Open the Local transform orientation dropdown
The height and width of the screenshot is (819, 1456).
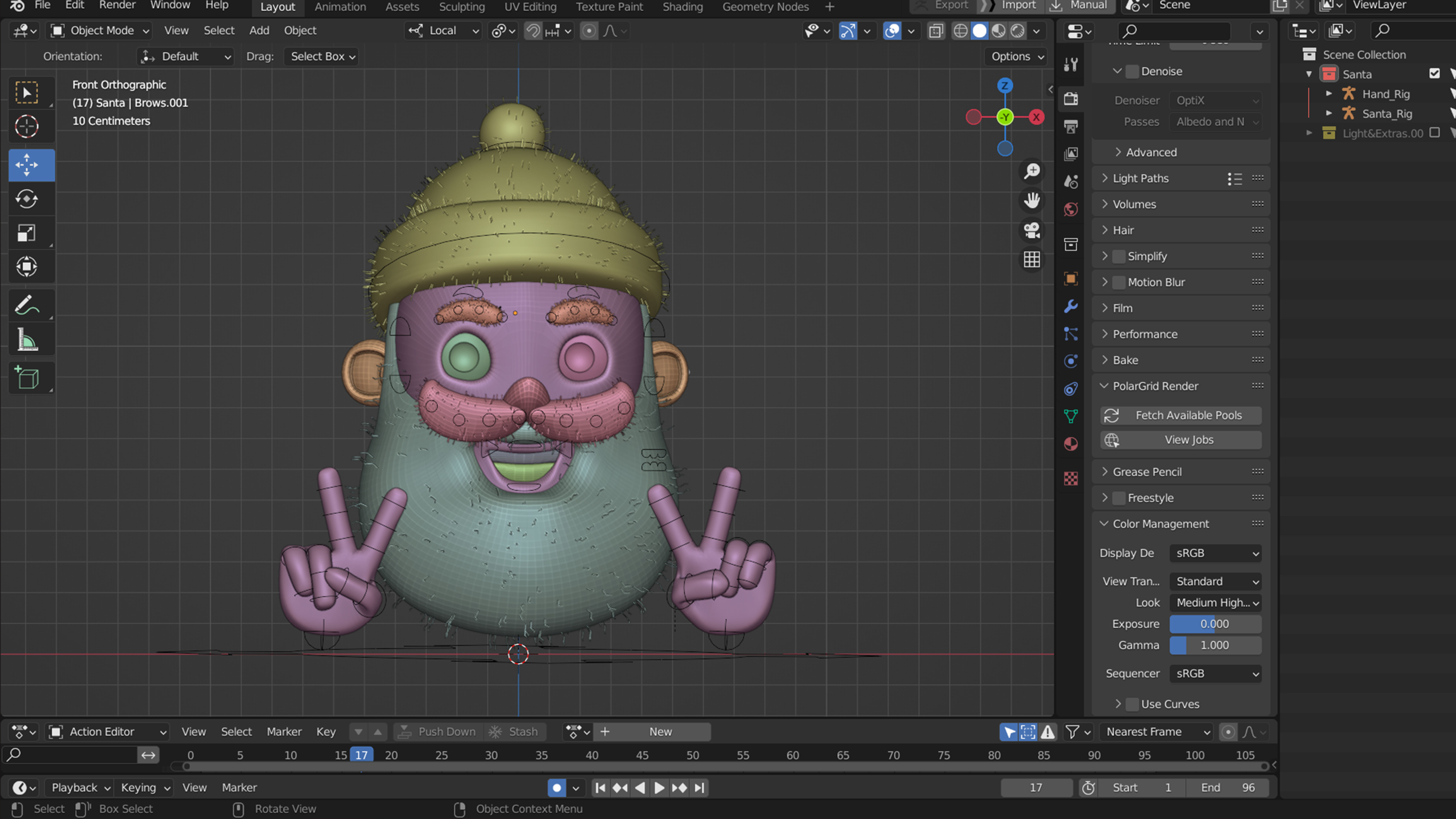tap(444, 30)
